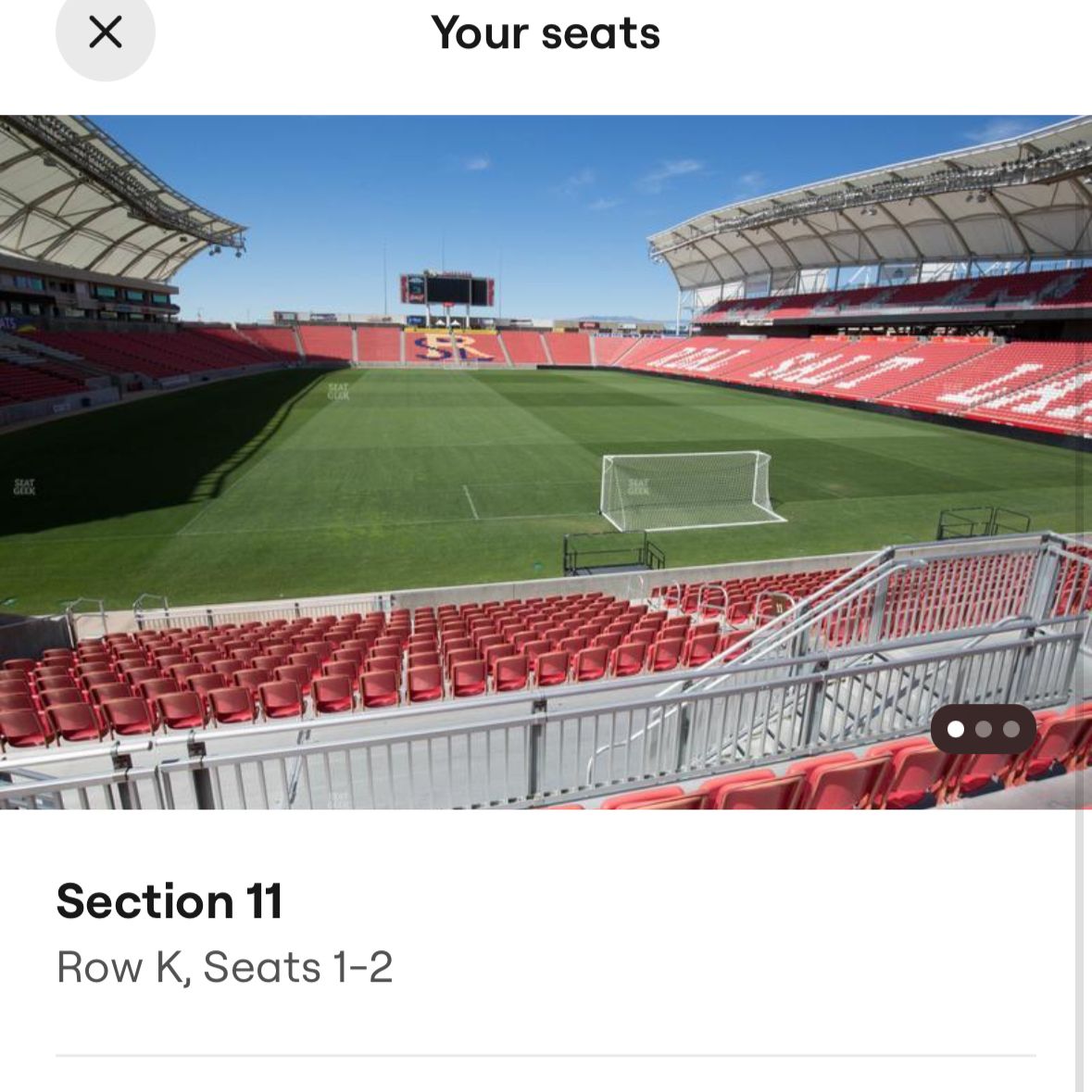Screen dimensions: 1092x1092
Task: Click the Your seats title
Action: tap(545, 33)
